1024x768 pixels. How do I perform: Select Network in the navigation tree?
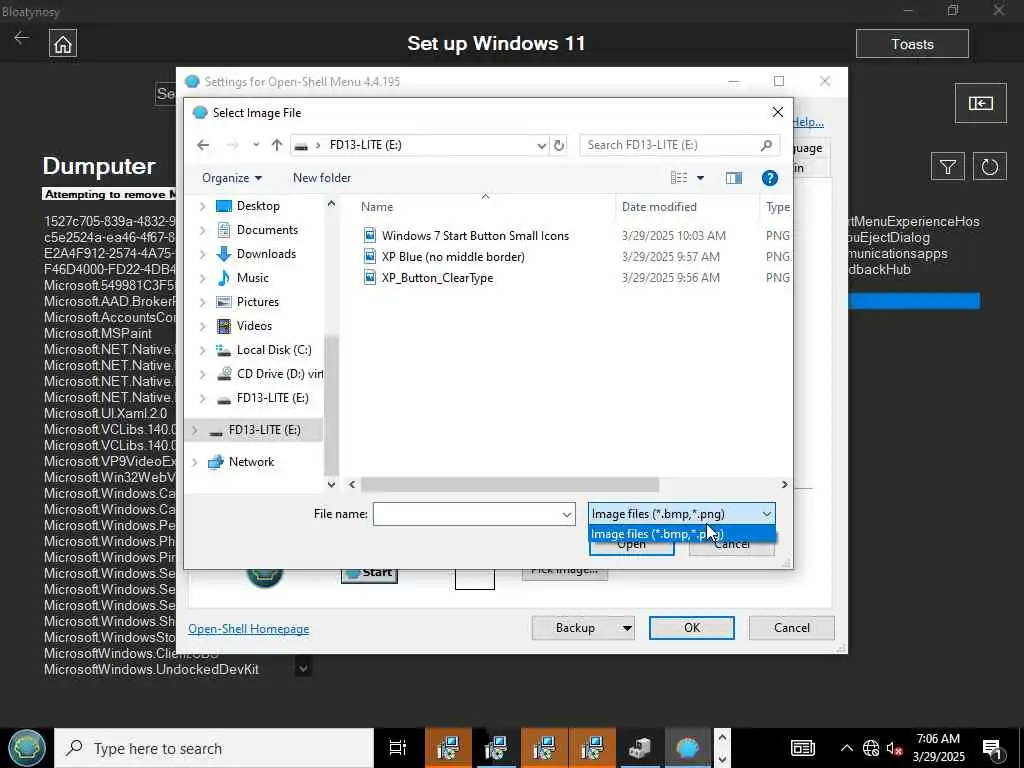(251, 462)
